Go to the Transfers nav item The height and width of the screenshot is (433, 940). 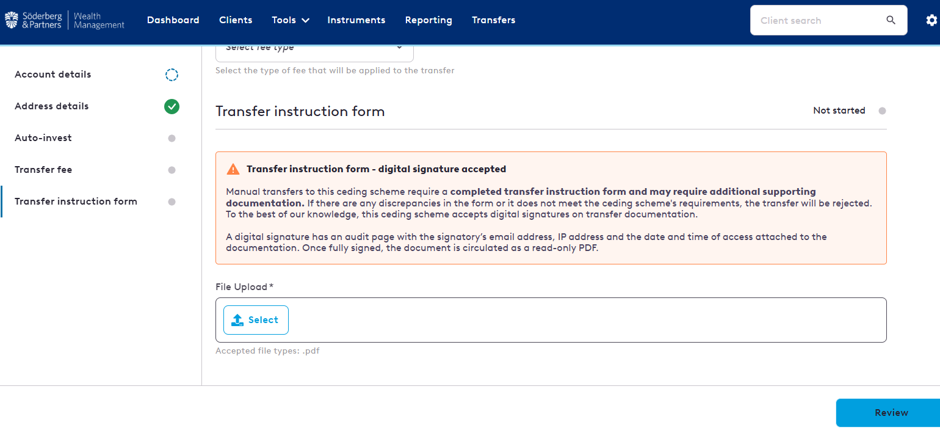[493, 20]
